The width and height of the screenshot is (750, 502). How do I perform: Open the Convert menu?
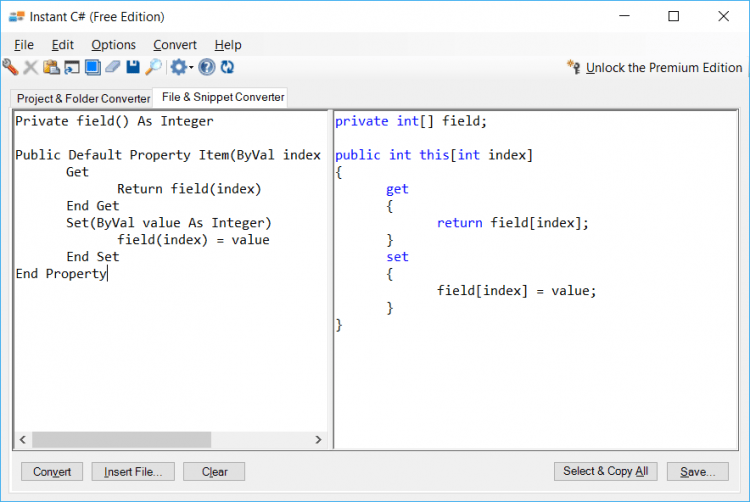click(x=175, y=45)
